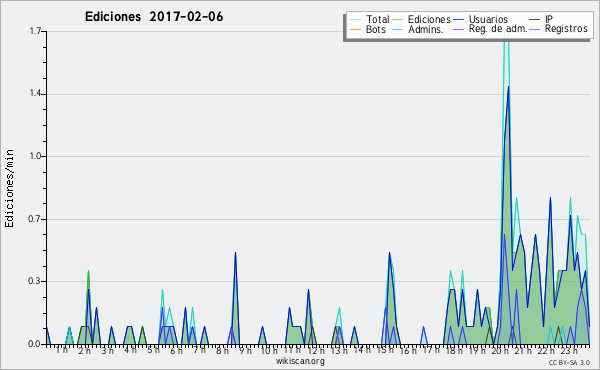
Task: Click the y-axis label 'Ediciones/min'
Action: (x=9, y=188)
